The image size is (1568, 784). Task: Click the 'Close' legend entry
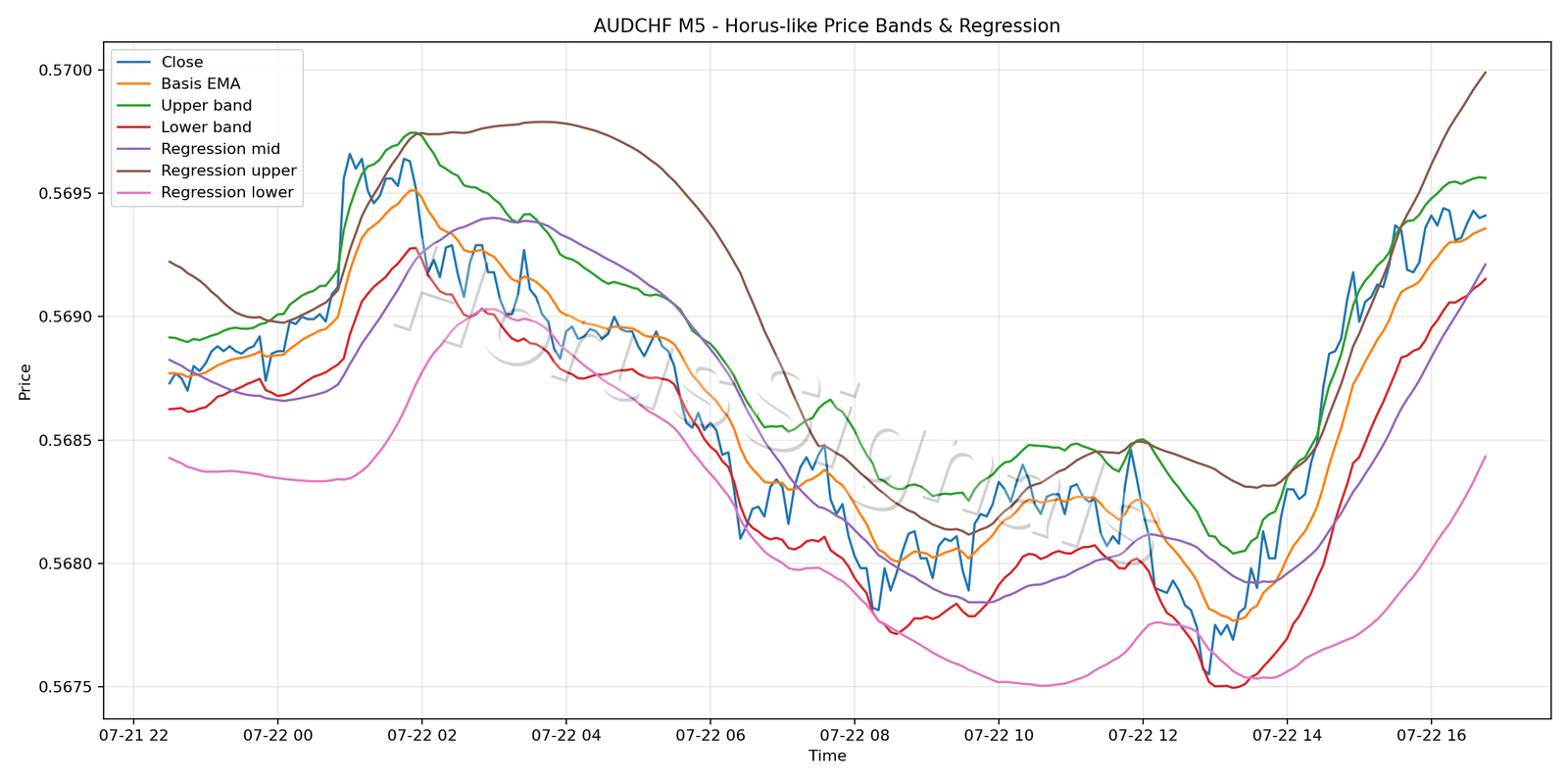tap(182, 62)
